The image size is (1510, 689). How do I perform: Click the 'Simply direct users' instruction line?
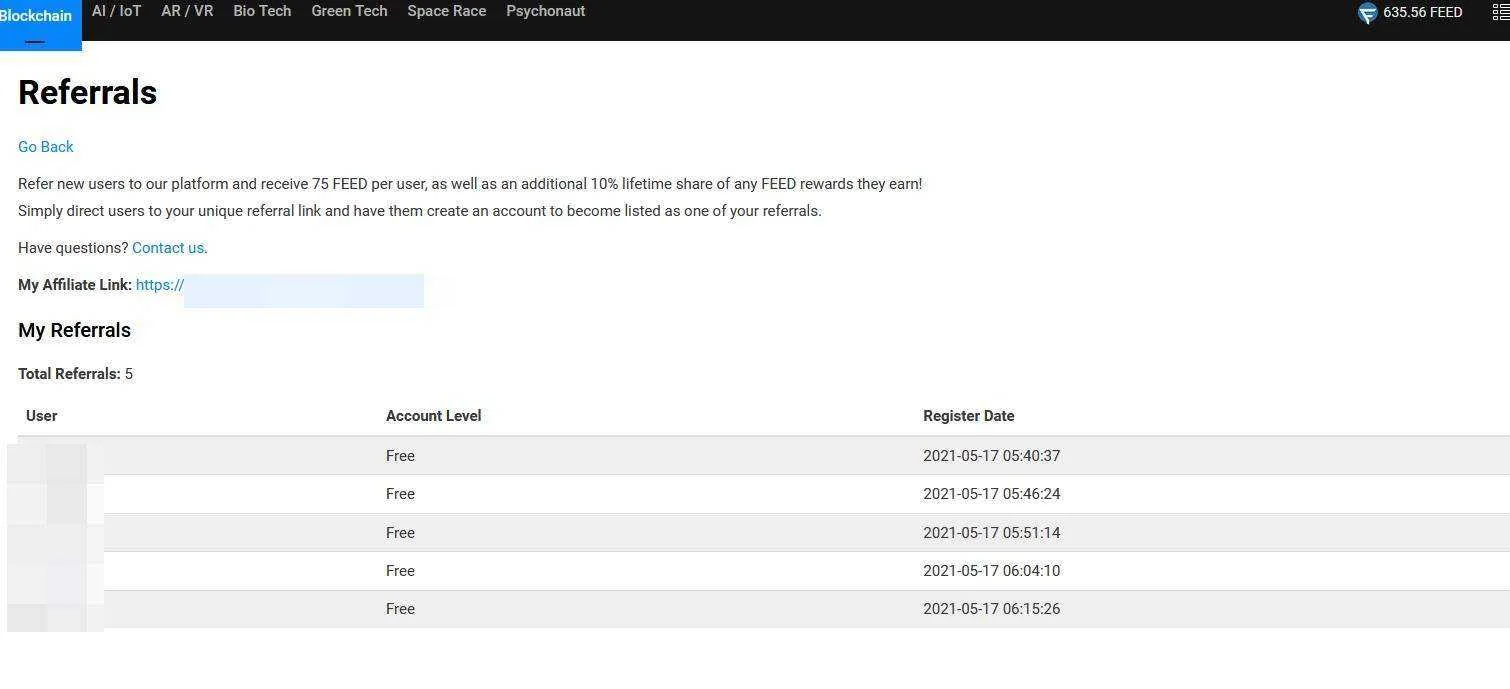click(x=420, y=211)
